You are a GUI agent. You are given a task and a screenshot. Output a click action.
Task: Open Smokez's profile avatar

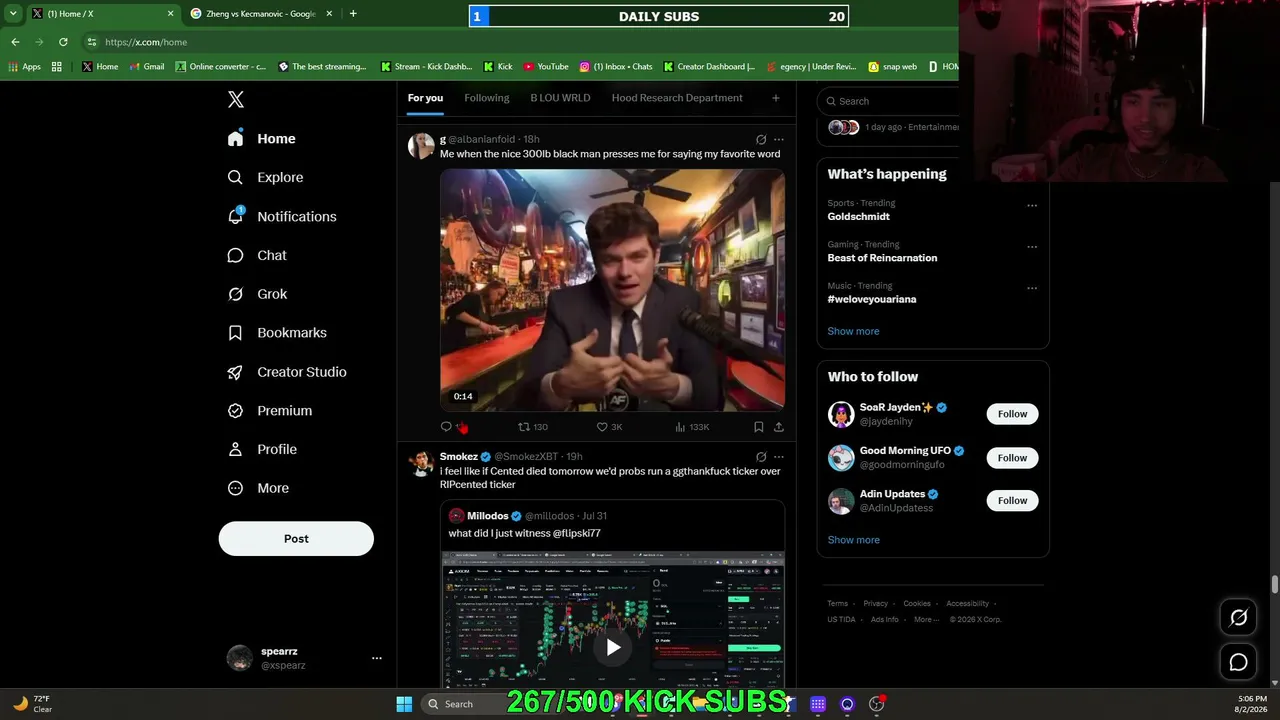(421, 463)
